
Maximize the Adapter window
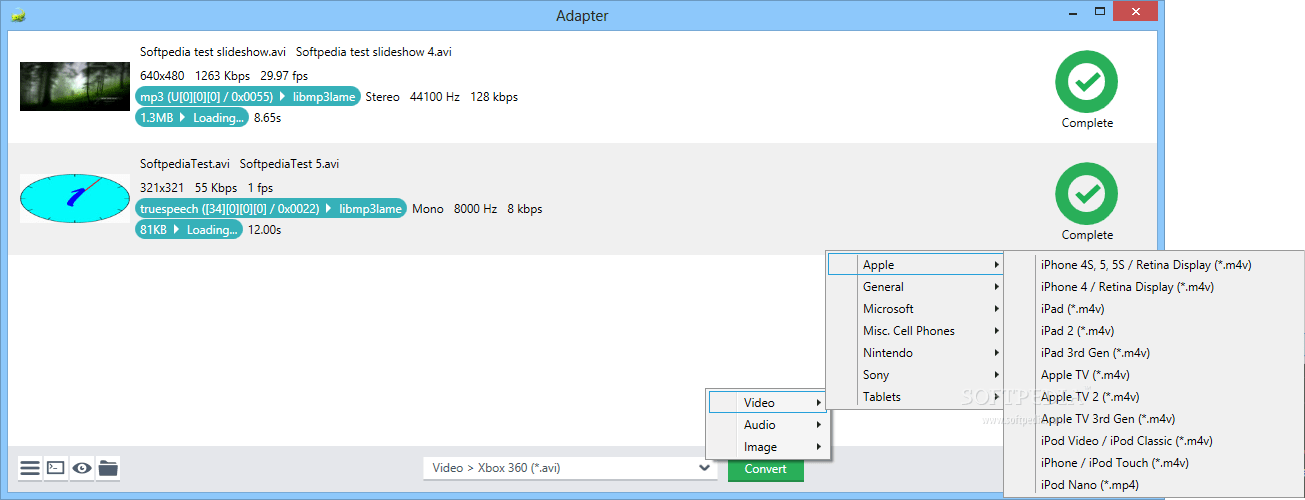1101,11
